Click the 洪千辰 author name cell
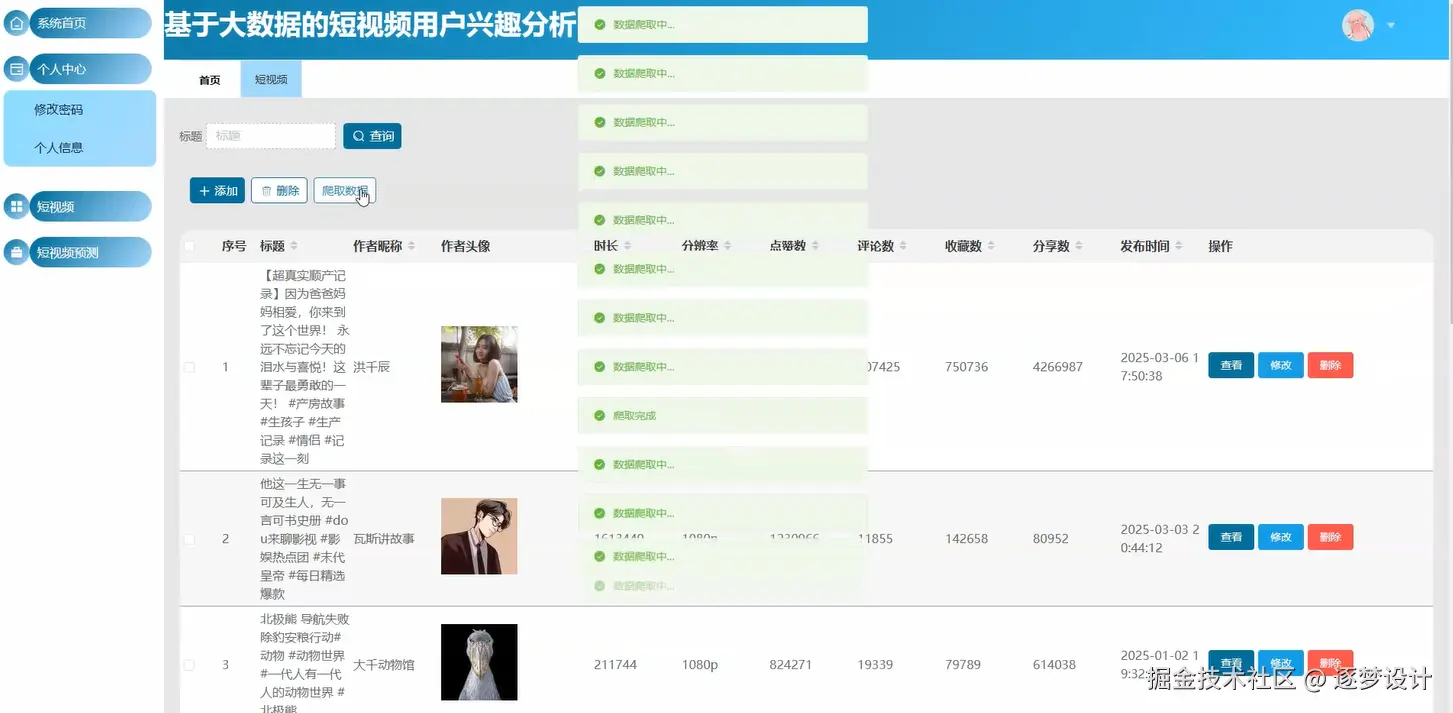1453x713 pixels. point(372,367)
